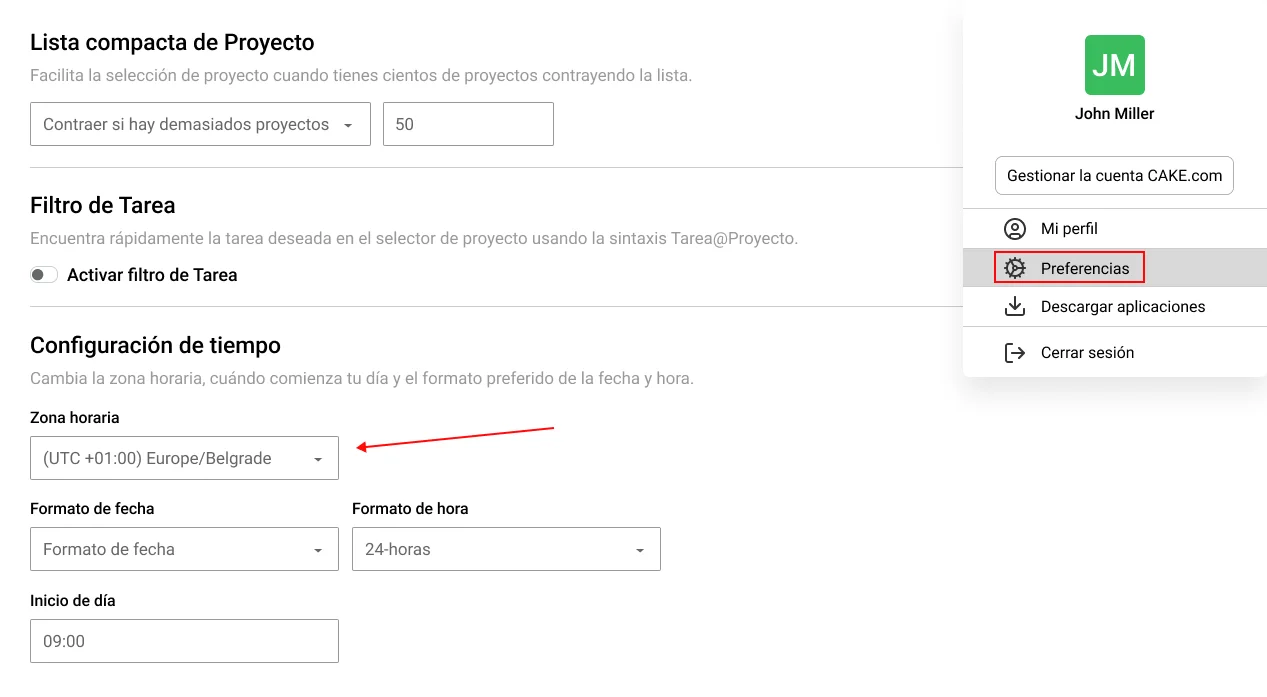The height and width of the screenshot is (697, 1267).
Task: Click the Preferencias gear icon
Action: coord(1015,268)
